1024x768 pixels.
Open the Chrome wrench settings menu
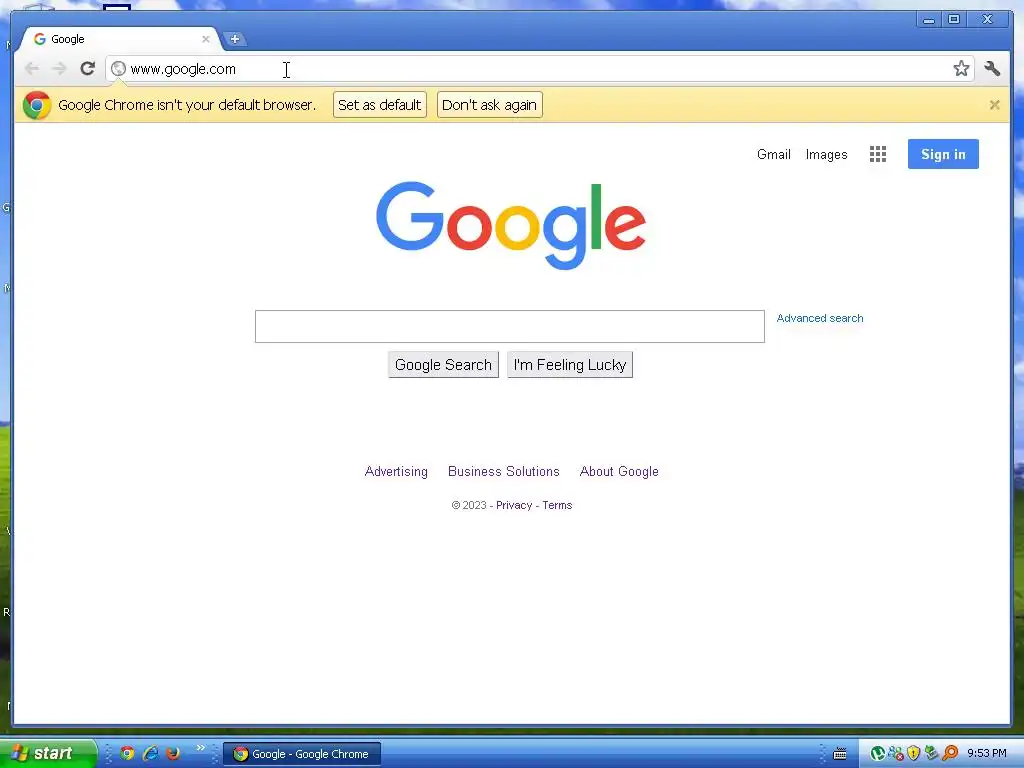pyautogui.click(x=992, y=69)
